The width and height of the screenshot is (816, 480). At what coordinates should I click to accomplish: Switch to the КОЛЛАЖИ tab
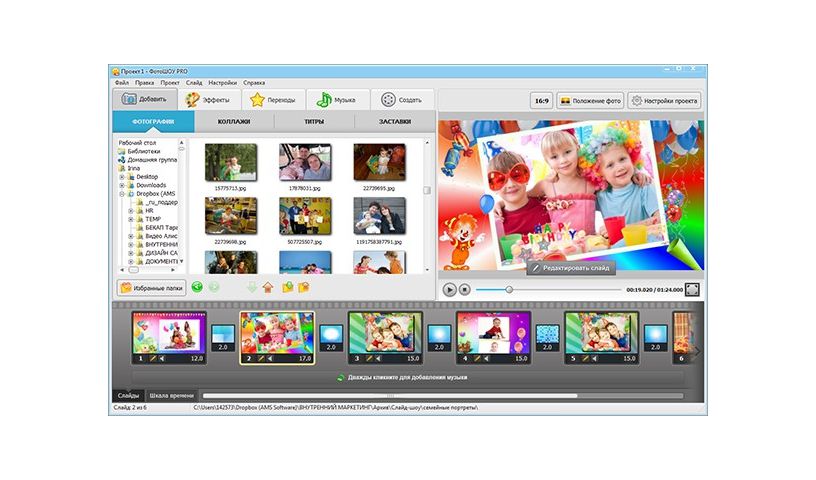click(x=234, y=121)
